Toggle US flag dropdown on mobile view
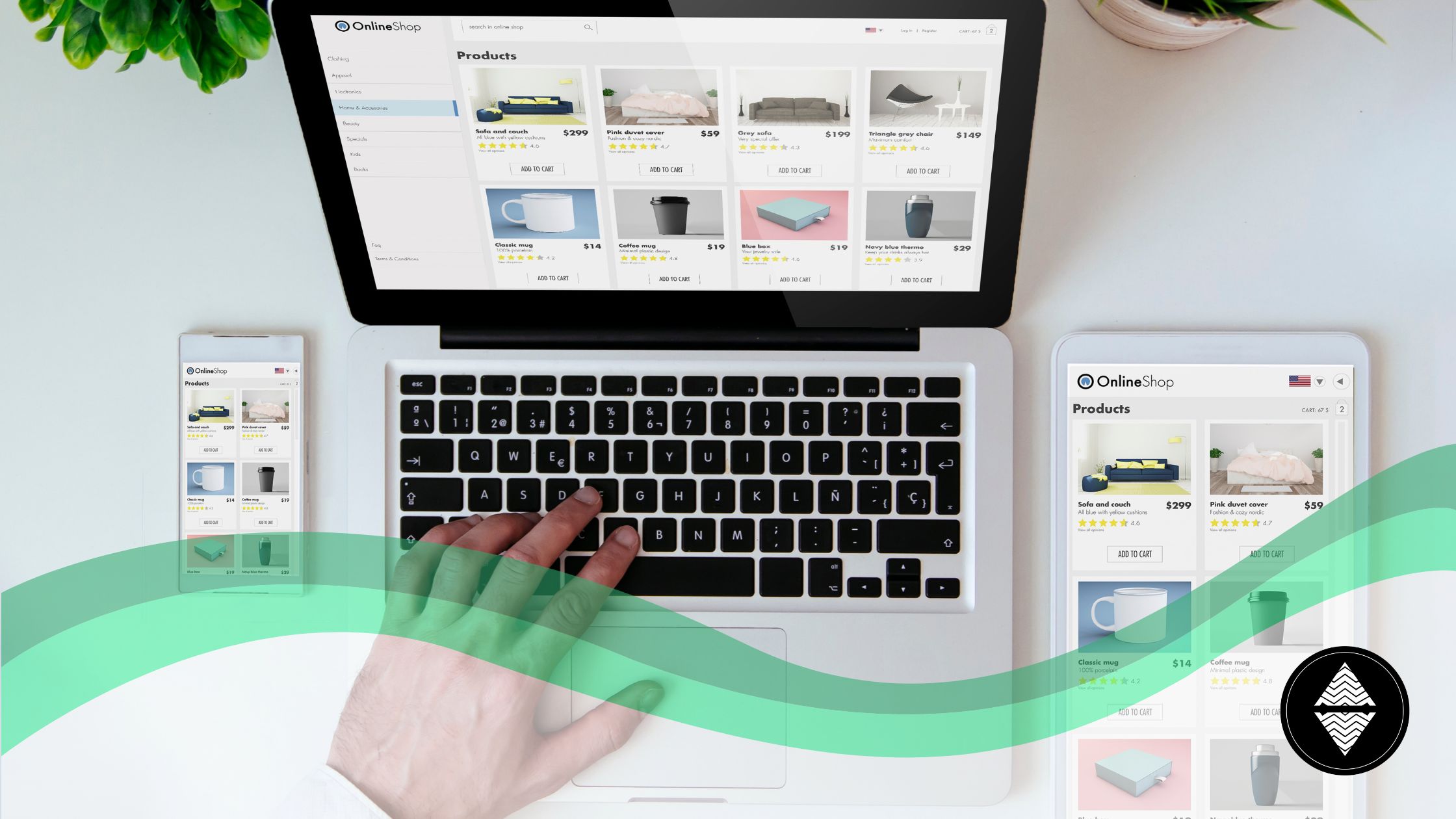The image size is (1456, 819). point(283,370)
